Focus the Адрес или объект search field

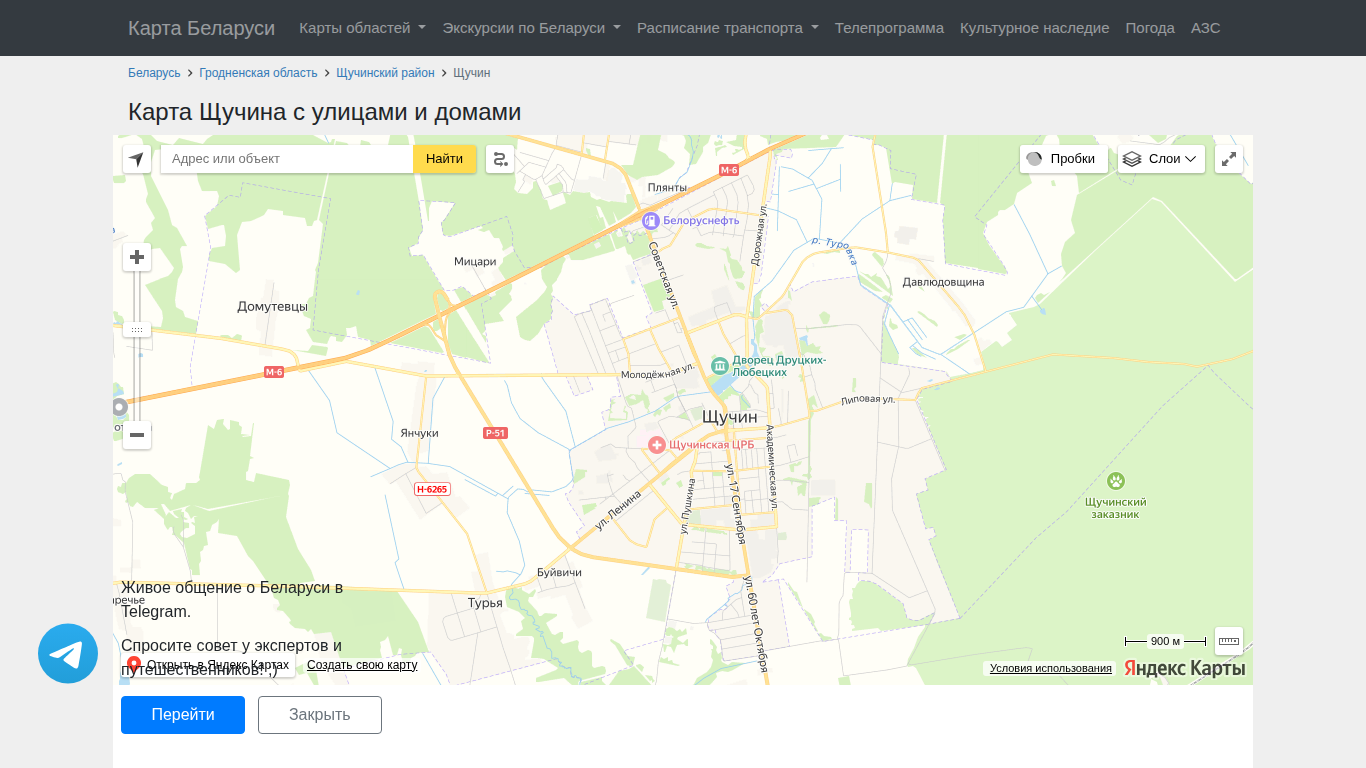point(287,159)
